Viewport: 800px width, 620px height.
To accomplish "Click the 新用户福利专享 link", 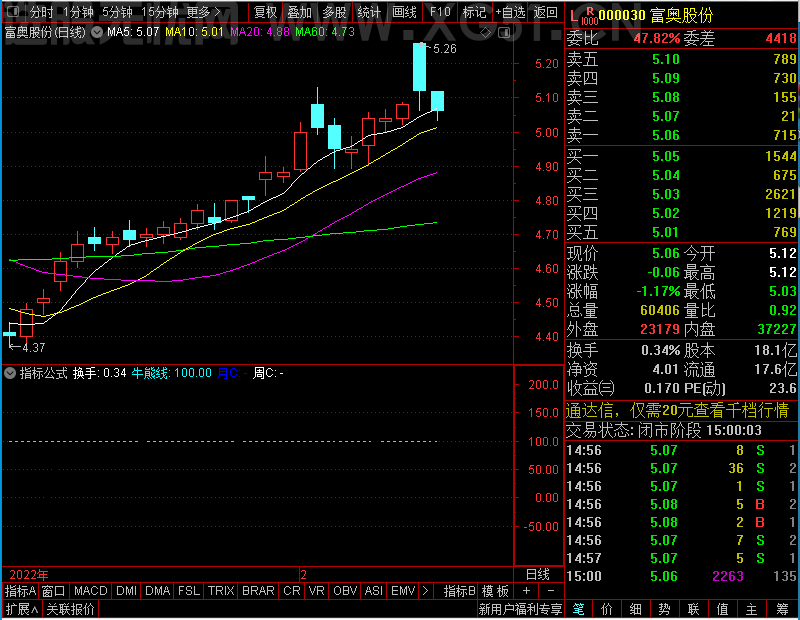I will point(520,609).
